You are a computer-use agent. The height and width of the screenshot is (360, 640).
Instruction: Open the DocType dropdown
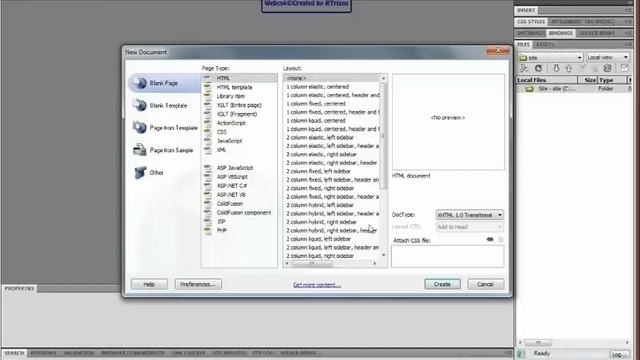point(469,215)
